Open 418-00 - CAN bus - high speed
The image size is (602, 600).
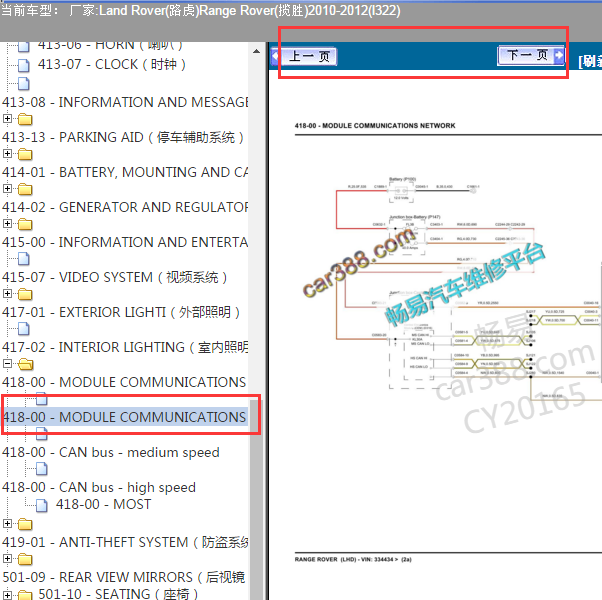click(99, 487)
